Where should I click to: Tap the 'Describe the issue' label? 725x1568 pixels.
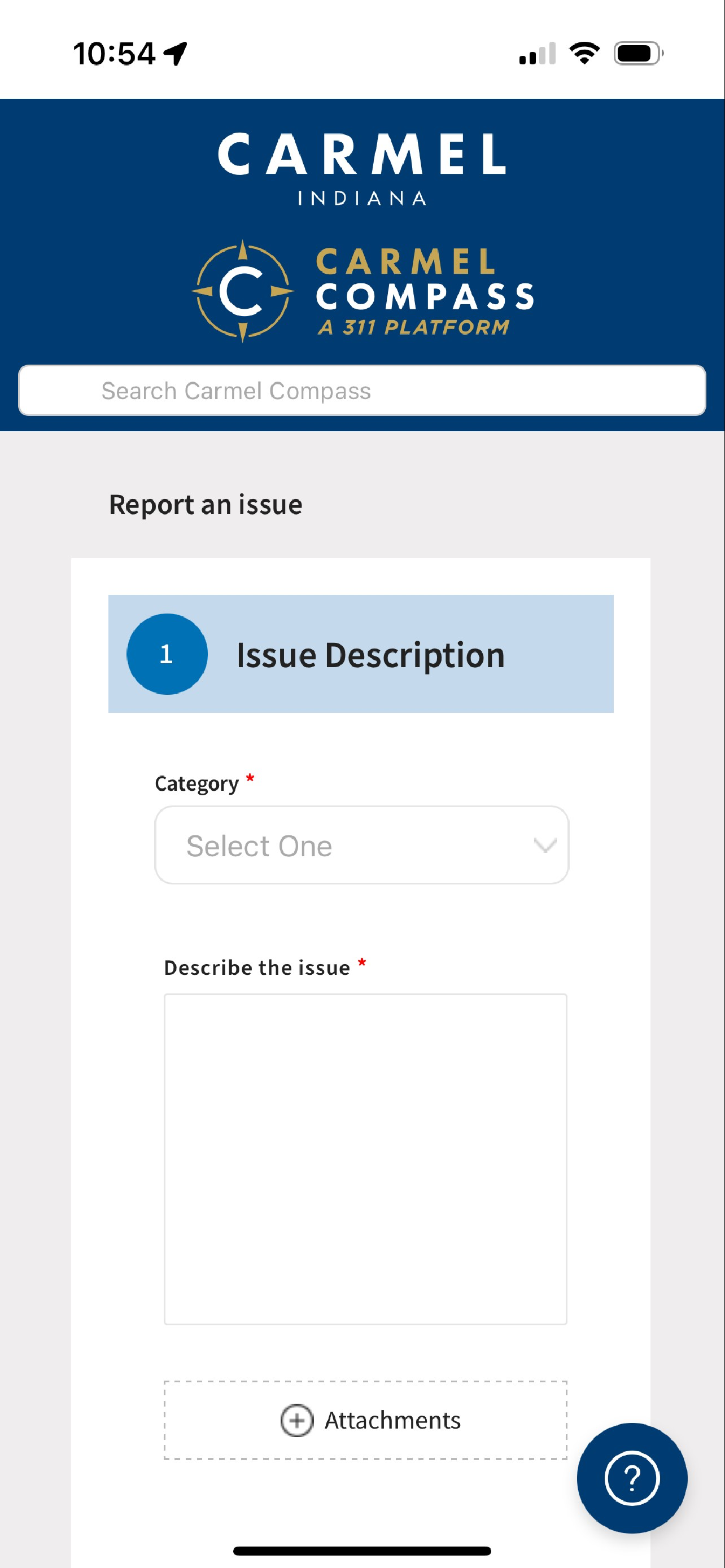point(257,967)
